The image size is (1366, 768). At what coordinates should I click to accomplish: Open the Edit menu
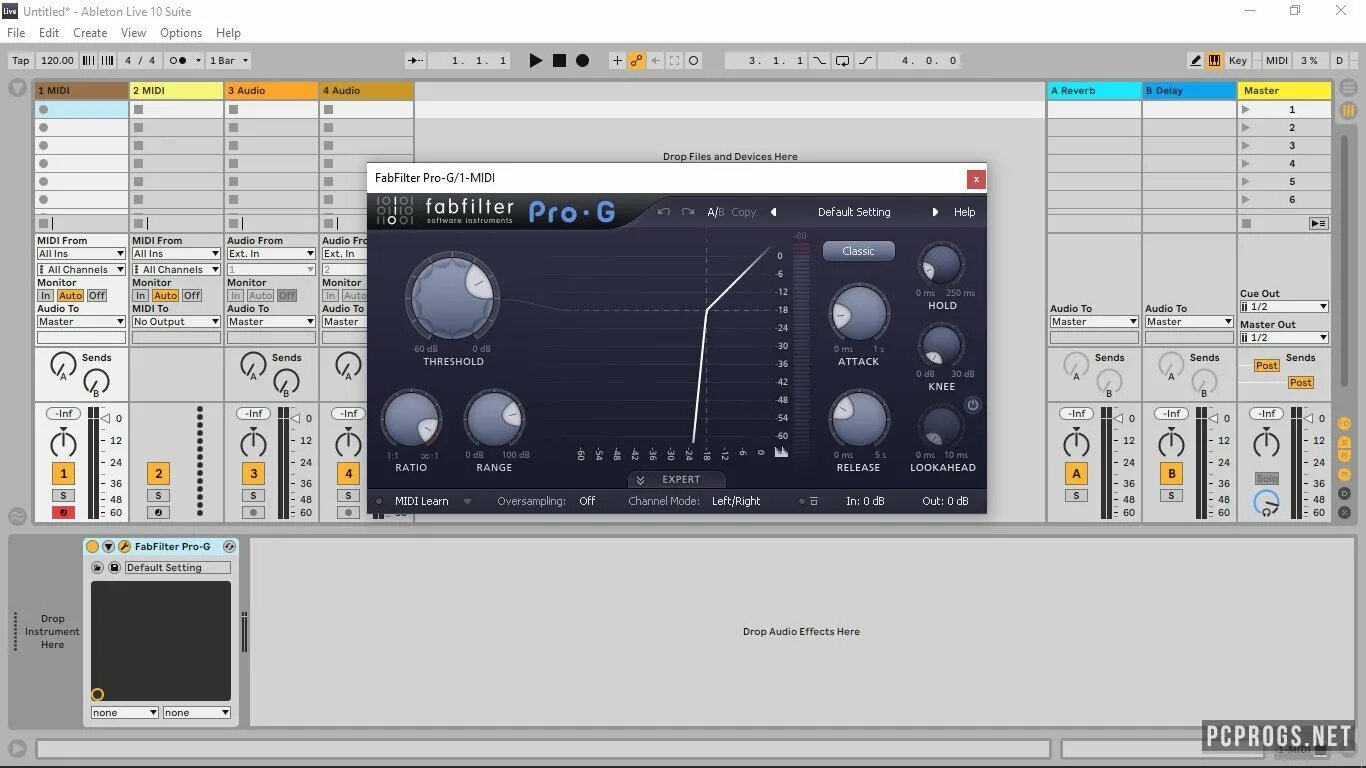pyautogui.click(x=49, y=33)
